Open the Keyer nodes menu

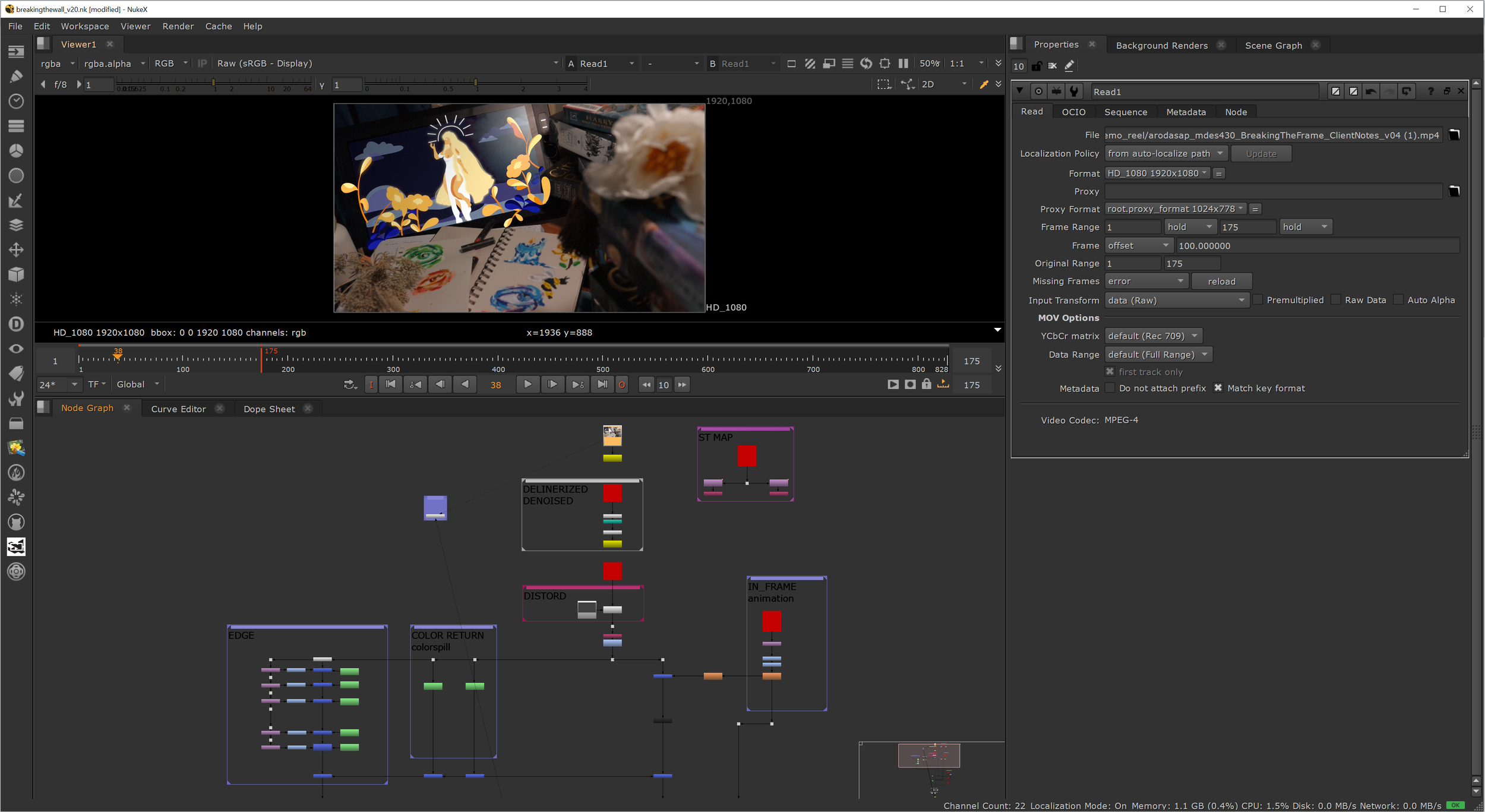[16, 200]
